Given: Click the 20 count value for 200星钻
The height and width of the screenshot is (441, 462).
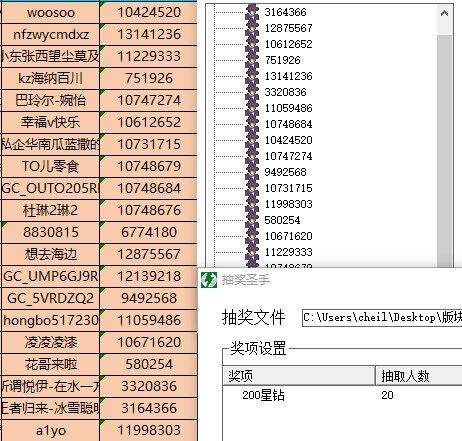Looking at the screenshot, I should point(387,395).
